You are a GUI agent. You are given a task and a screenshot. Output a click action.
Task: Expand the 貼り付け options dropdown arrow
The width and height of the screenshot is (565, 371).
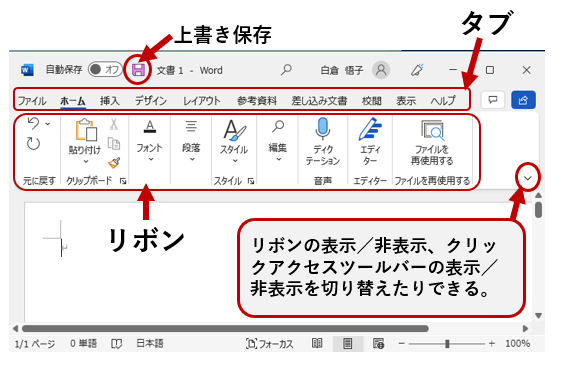[85, 161]
